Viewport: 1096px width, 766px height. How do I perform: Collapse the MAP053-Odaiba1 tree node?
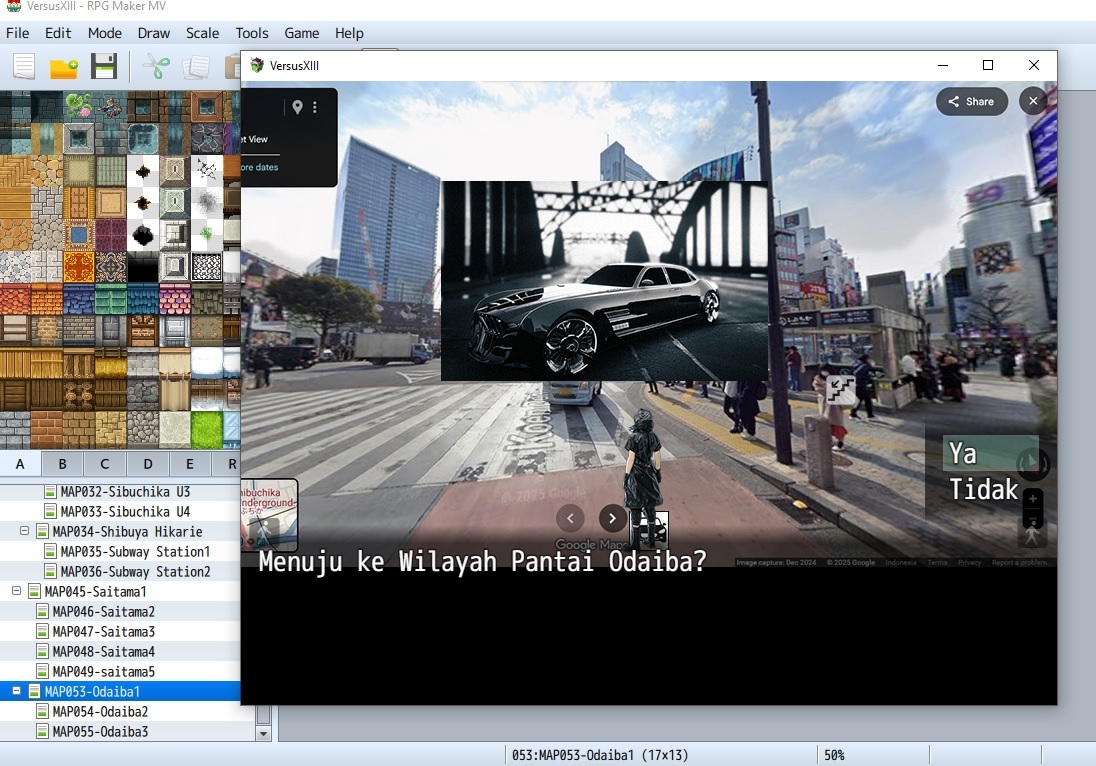pyautogui.click(x=17, y=691)
